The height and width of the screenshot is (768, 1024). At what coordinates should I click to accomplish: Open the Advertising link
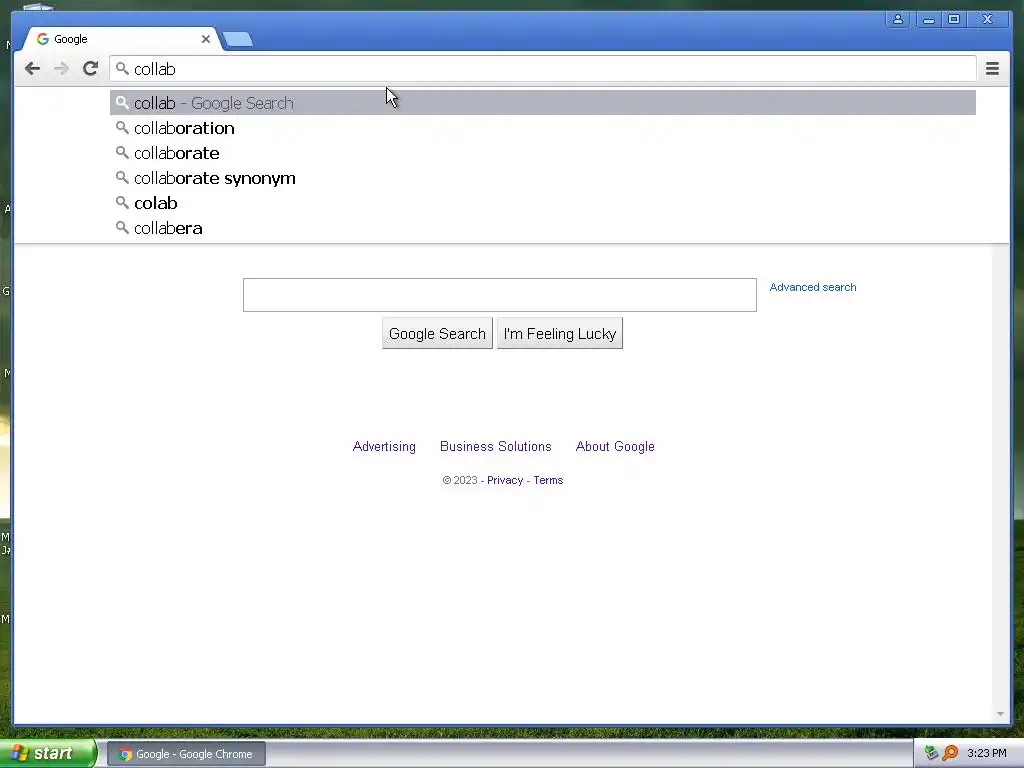click(x=384, y=447)
